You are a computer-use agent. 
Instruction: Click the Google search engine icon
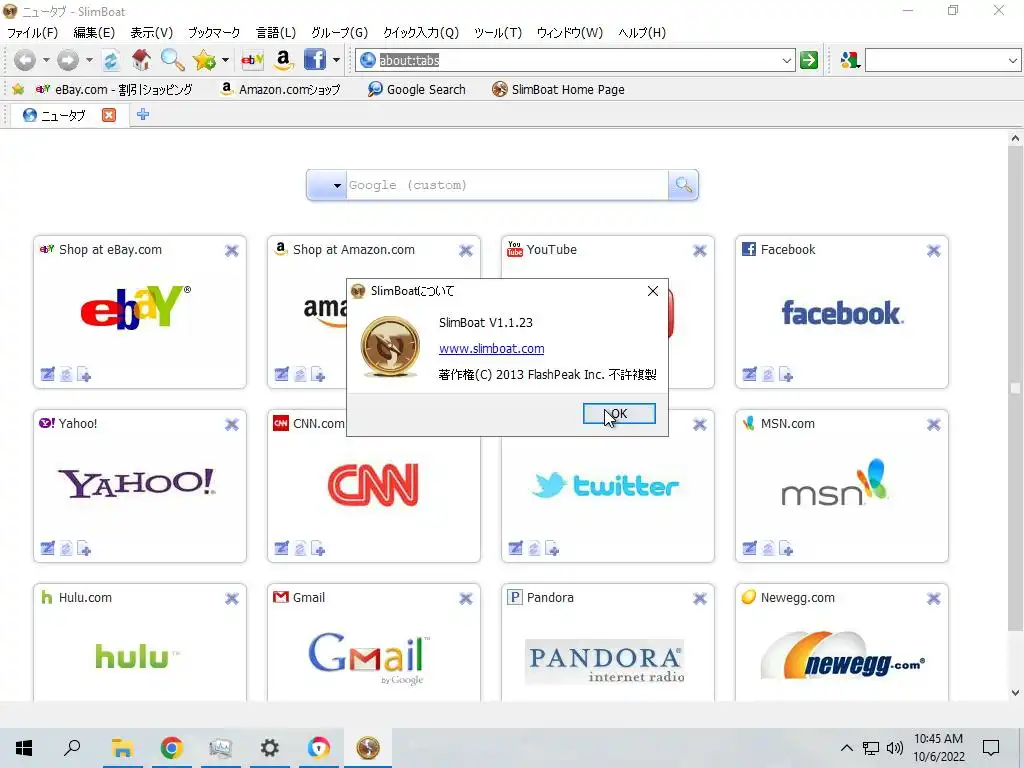[850, 60]
